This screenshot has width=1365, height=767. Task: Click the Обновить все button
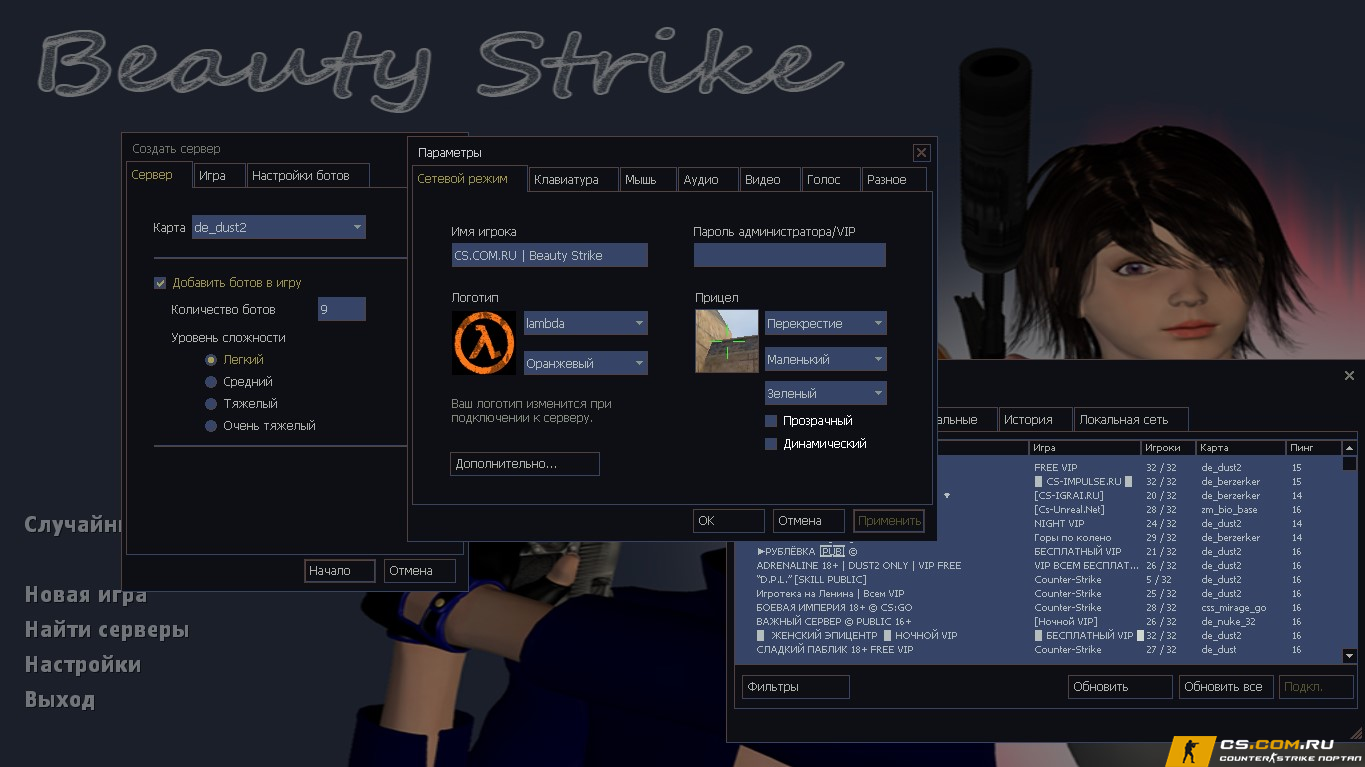tap(1226, 687)
